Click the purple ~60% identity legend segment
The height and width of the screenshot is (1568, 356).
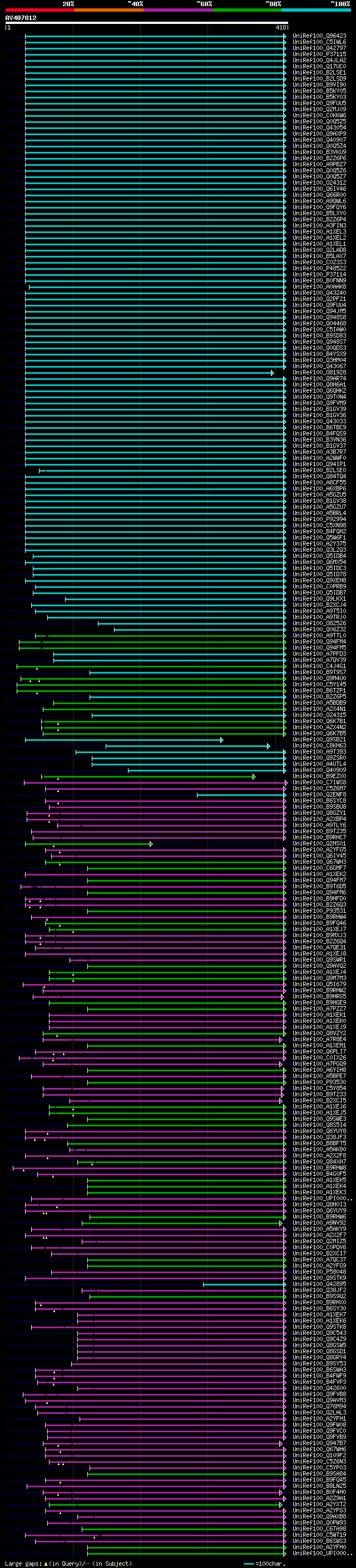[179, 10]
